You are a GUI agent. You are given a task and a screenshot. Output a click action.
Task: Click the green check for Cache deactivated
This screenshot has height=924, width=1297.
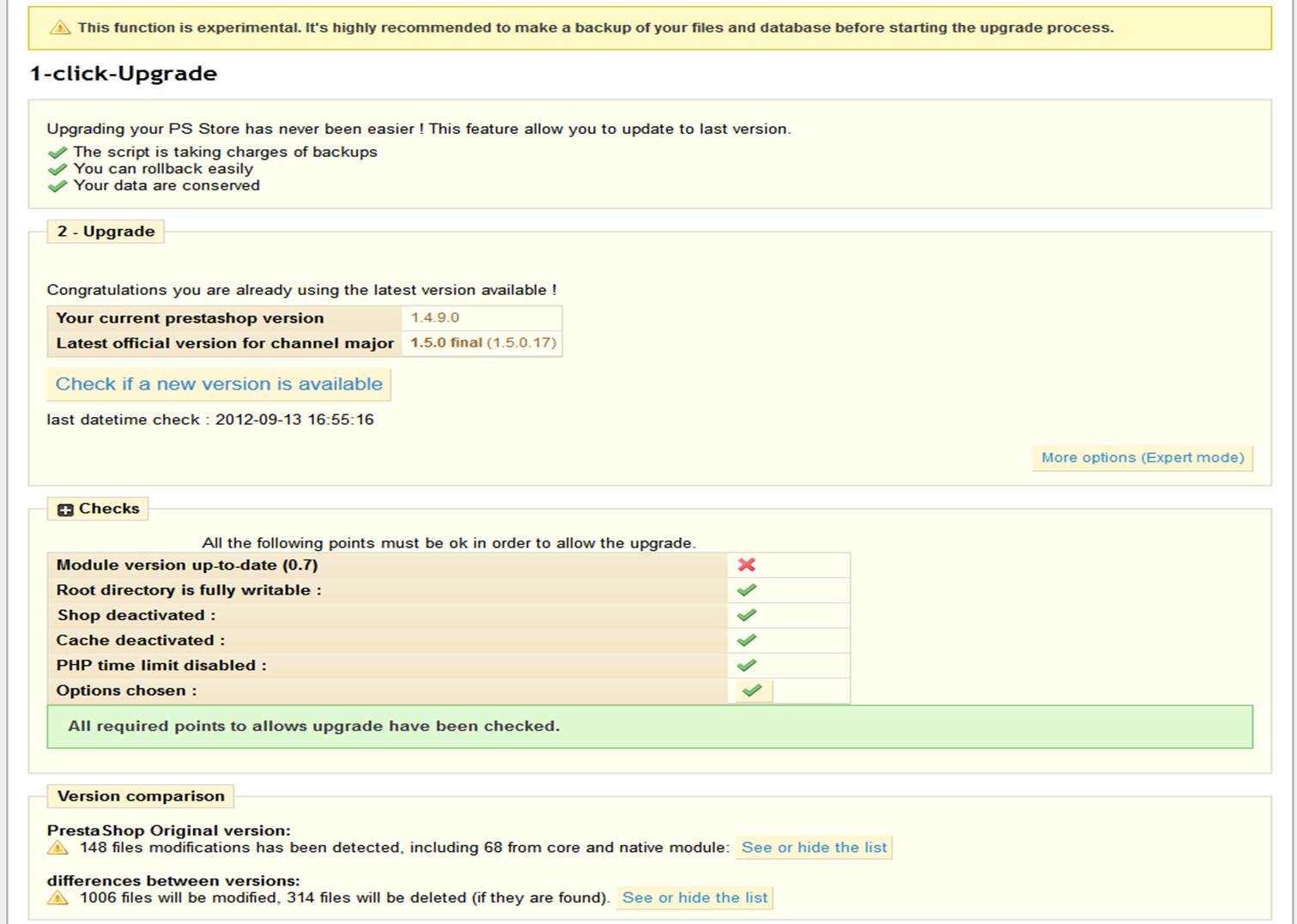pos(747,640)
